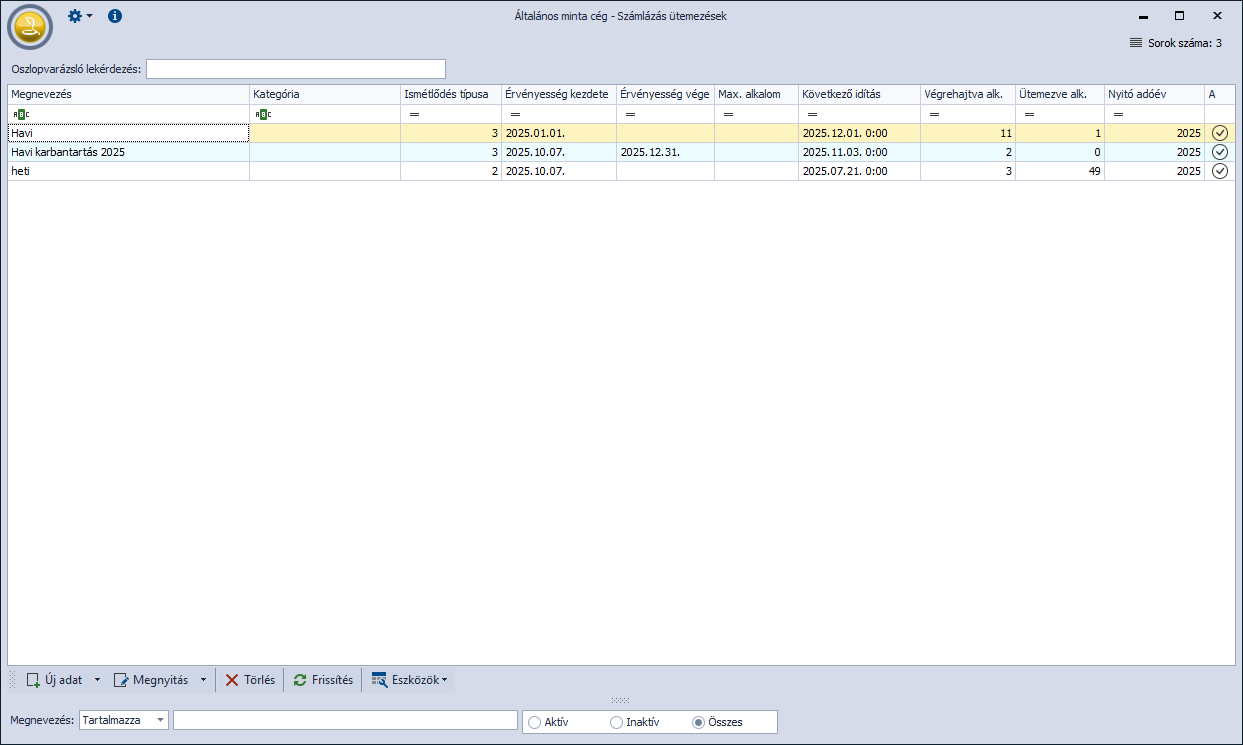Screen dimensions: 1243x745
Task: Click the blue info icon
Action: [x=115, y=16]
